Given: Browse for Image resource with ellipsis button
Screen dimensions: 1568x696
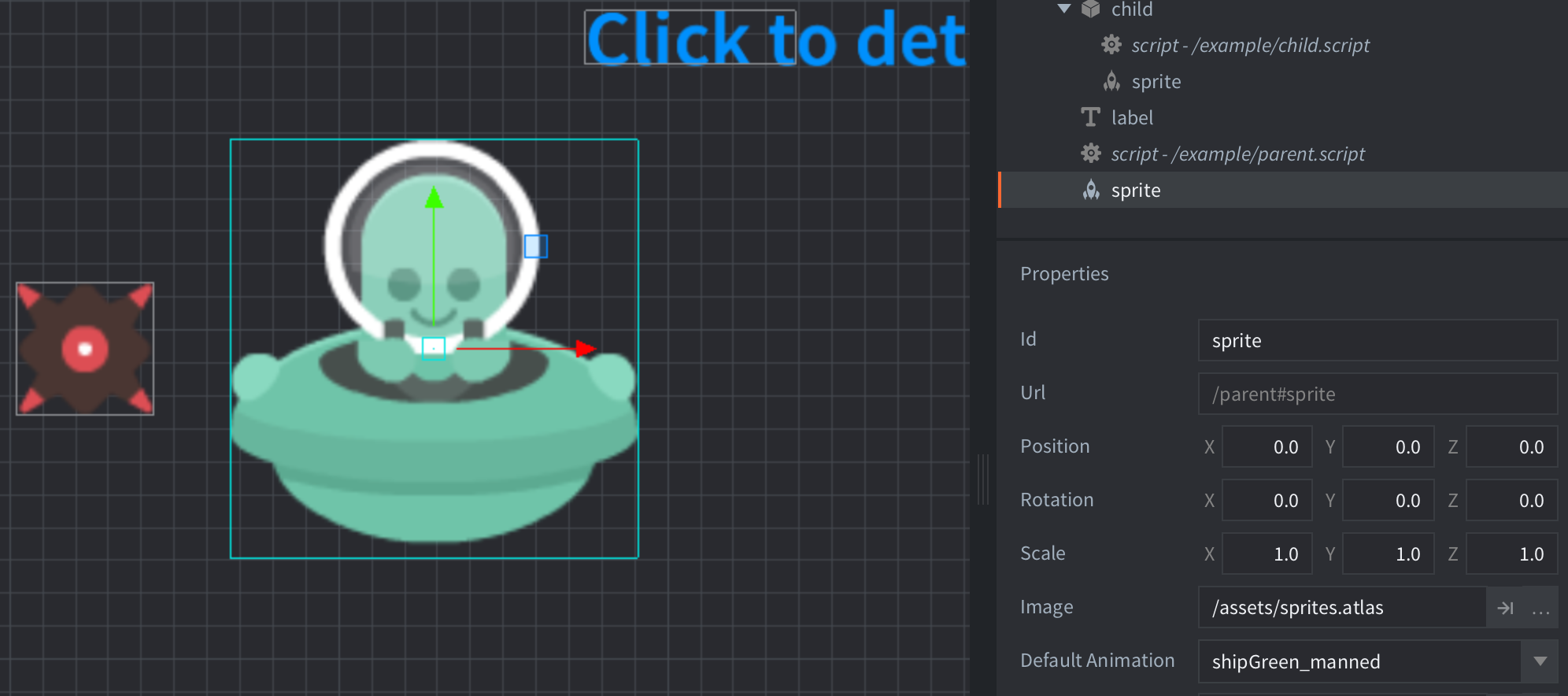Looking at the screenshot, I should tap(1540, 608).
